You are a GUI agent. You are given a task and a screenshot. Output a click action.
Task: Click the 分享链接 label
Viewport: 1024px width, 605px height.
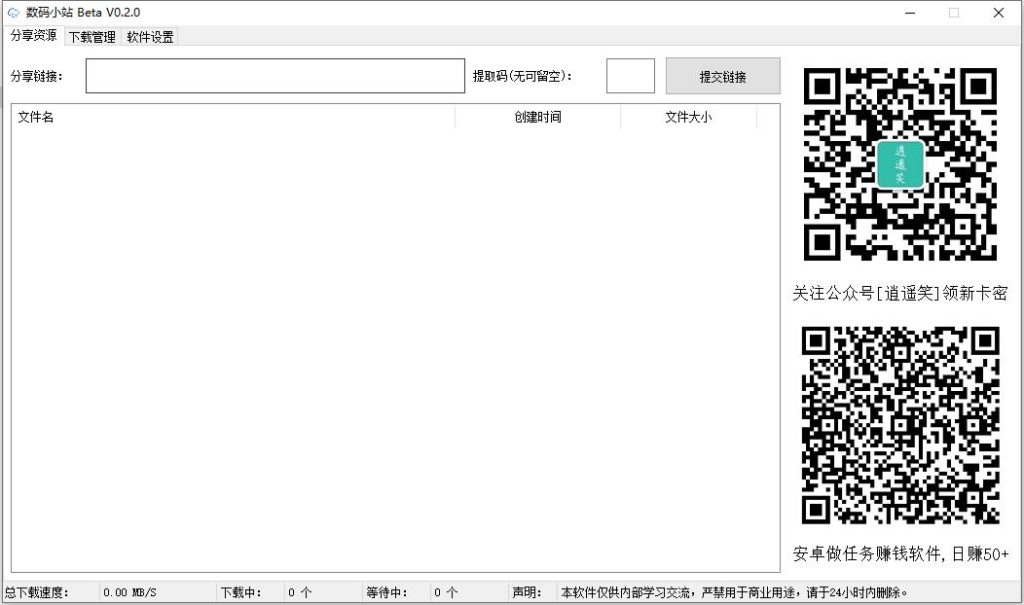pyautogui.click(x=37, y=76)
